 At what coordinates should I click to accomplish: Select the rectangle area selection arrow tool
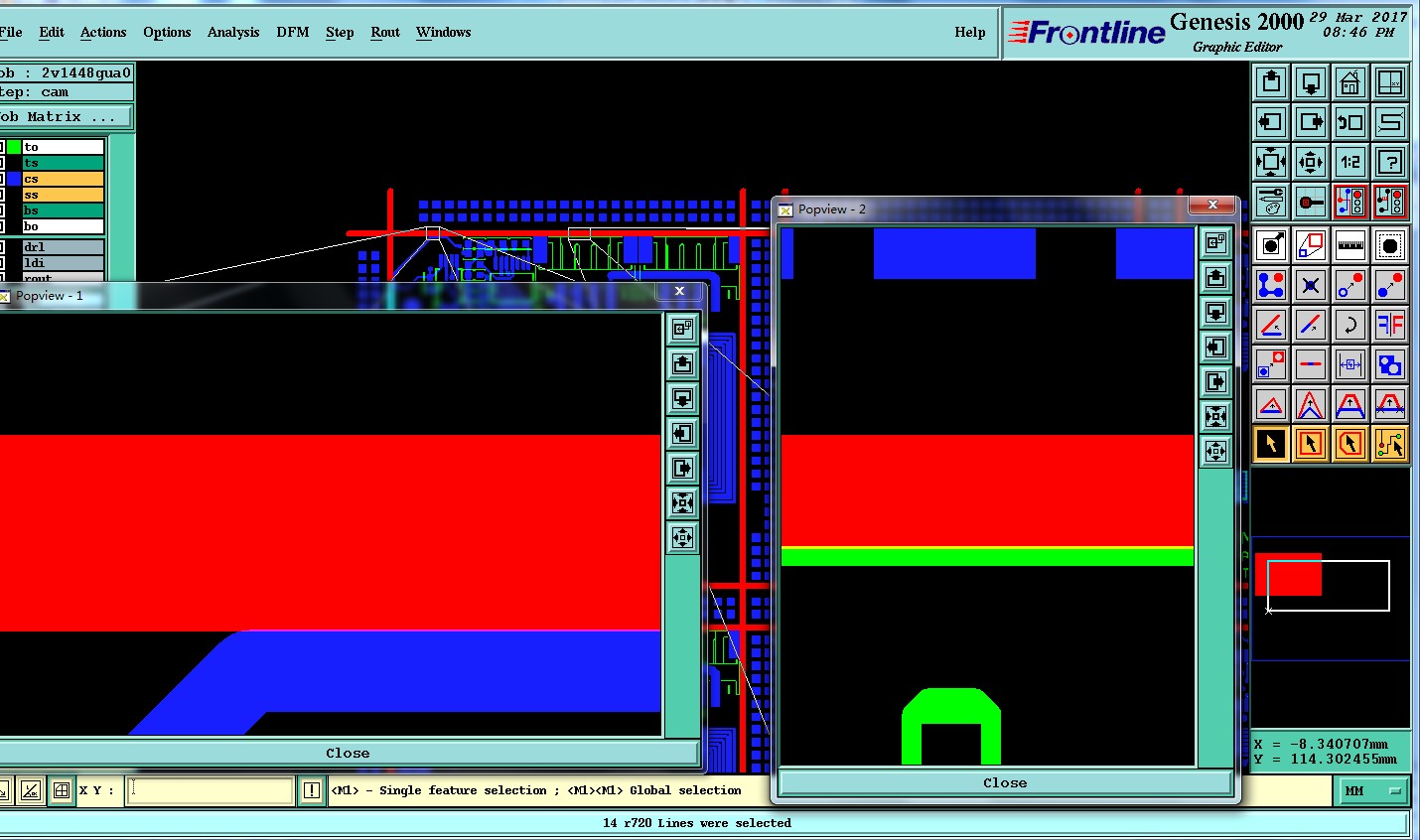1311,444
